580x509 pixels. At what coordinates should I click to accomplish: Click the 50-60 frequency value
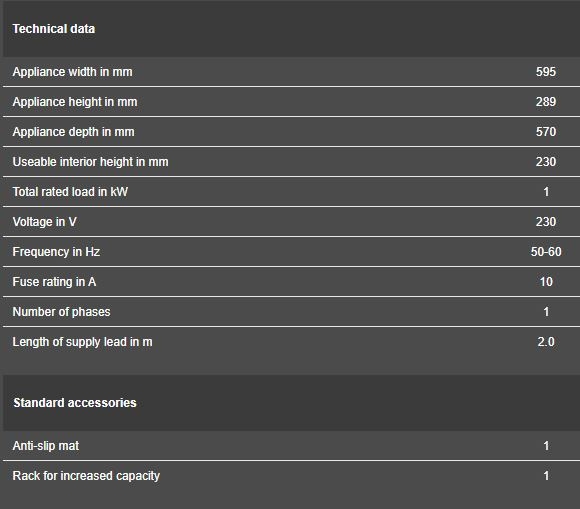[546, 252]
